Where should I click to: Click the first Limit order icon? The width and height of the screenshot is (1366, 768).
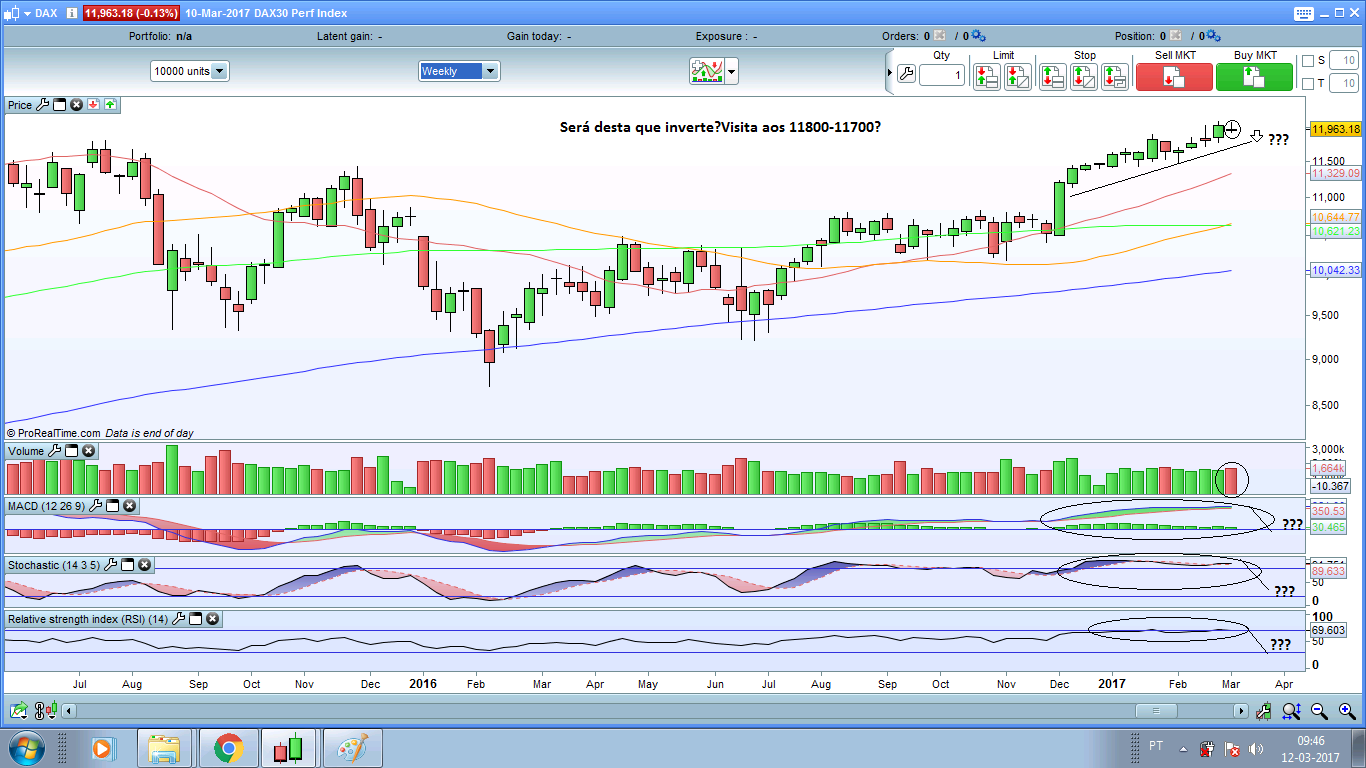(987, 77)
